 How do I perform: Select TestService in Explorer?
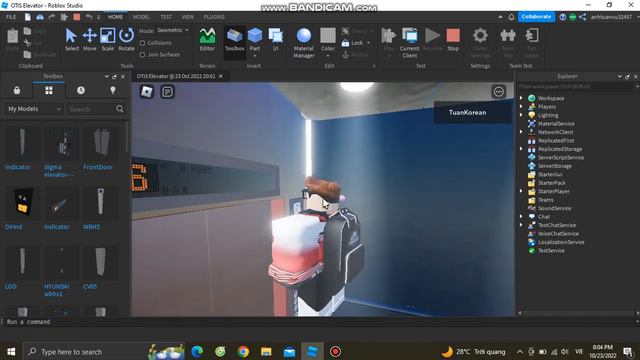point(551,251)
